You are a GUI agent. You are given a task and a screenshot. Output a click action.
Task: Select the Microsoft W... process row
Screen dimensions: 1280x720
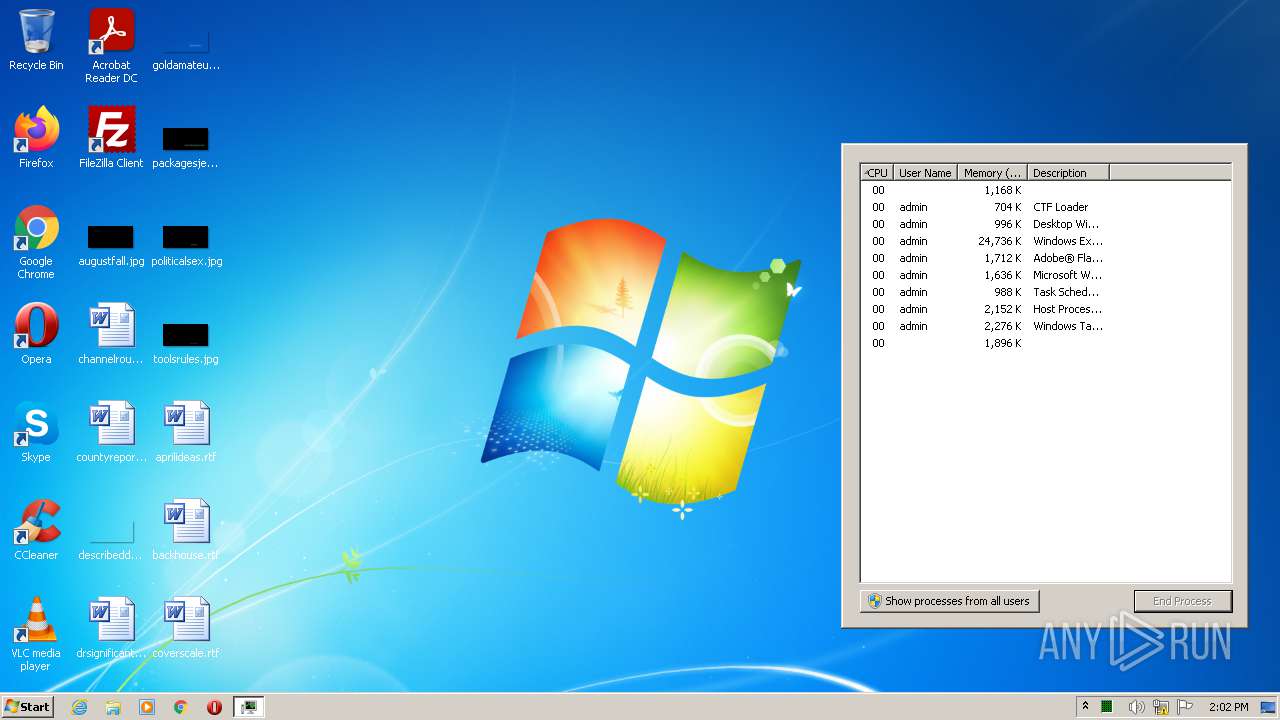pyautogui.click(x=1045, y=275)
